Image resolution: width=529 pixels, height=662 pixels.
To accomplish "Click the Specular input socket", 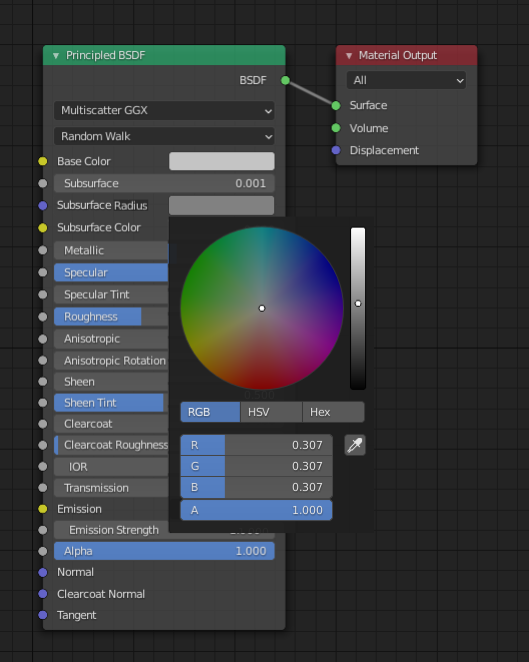I will click(x=43, y=272).
